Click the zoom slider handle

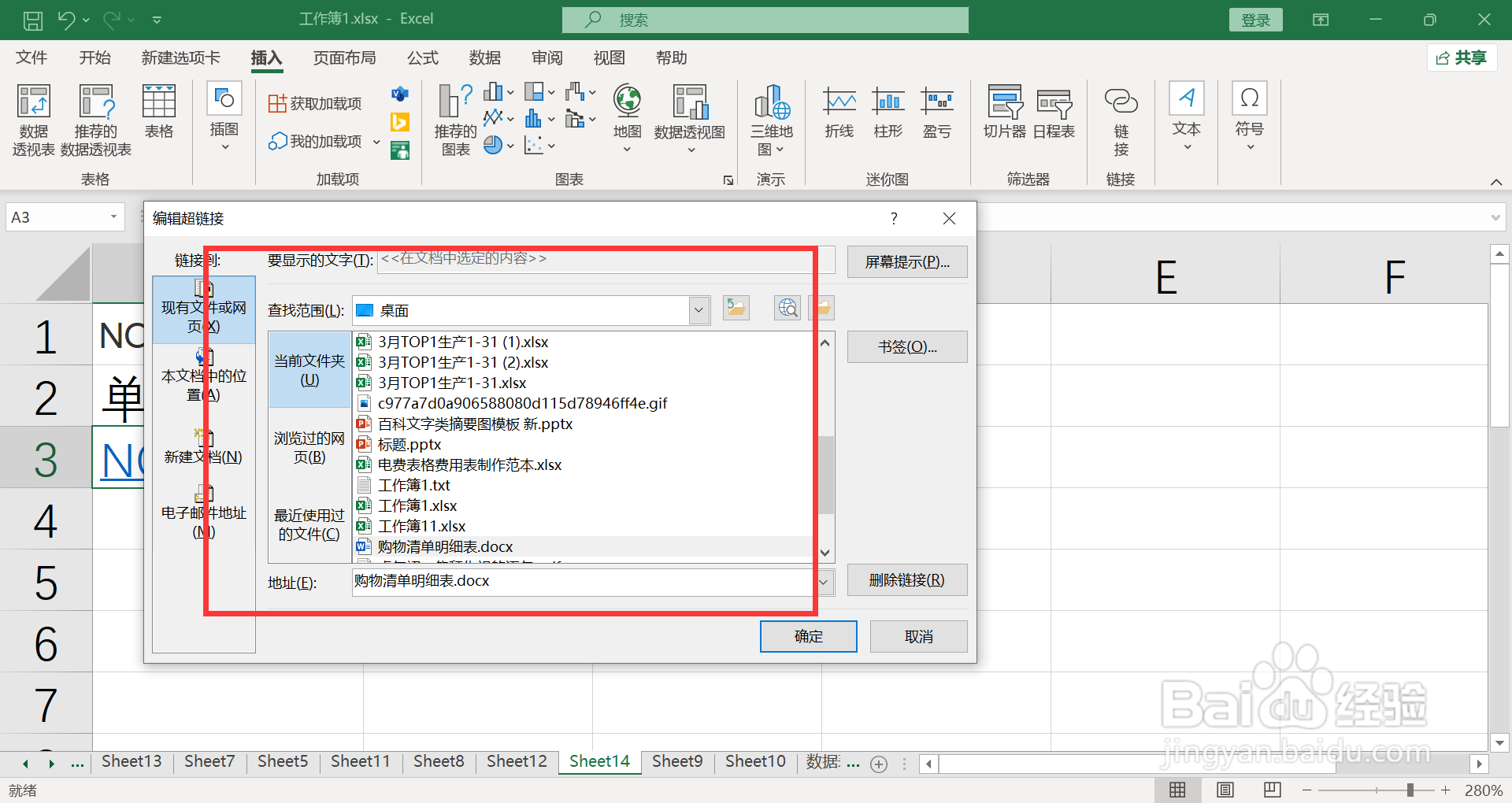(1410, 790)
